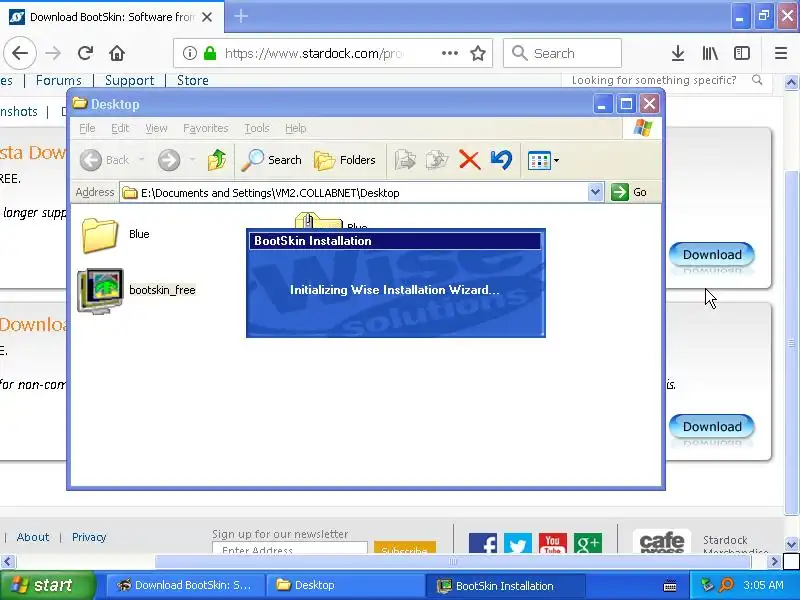Click Copy To toolbar icon

click(x=437, y=160)
